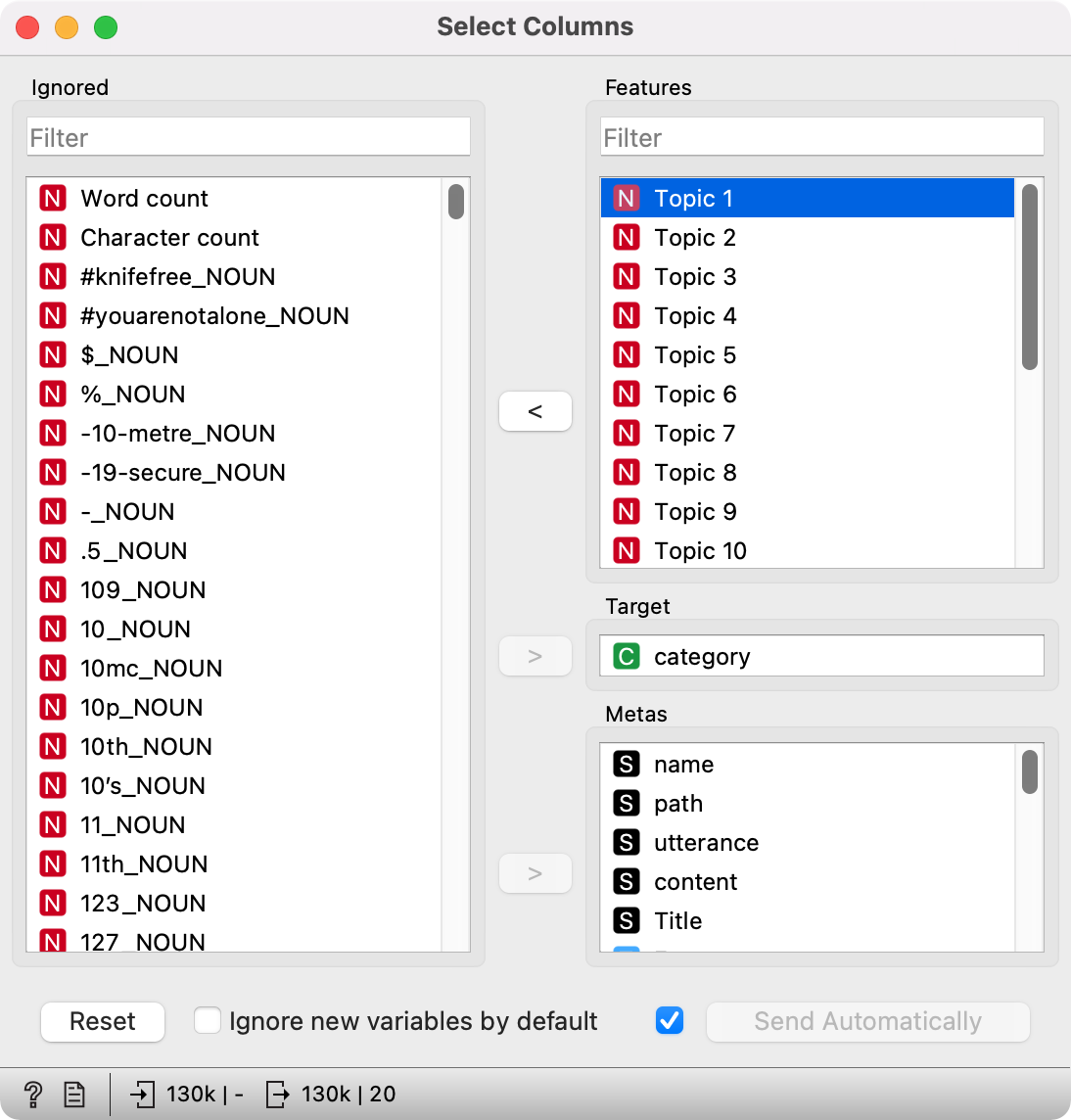Click string icon beside utterance meta
This screenshot has width=1071, height=1120.
point(627,843)
